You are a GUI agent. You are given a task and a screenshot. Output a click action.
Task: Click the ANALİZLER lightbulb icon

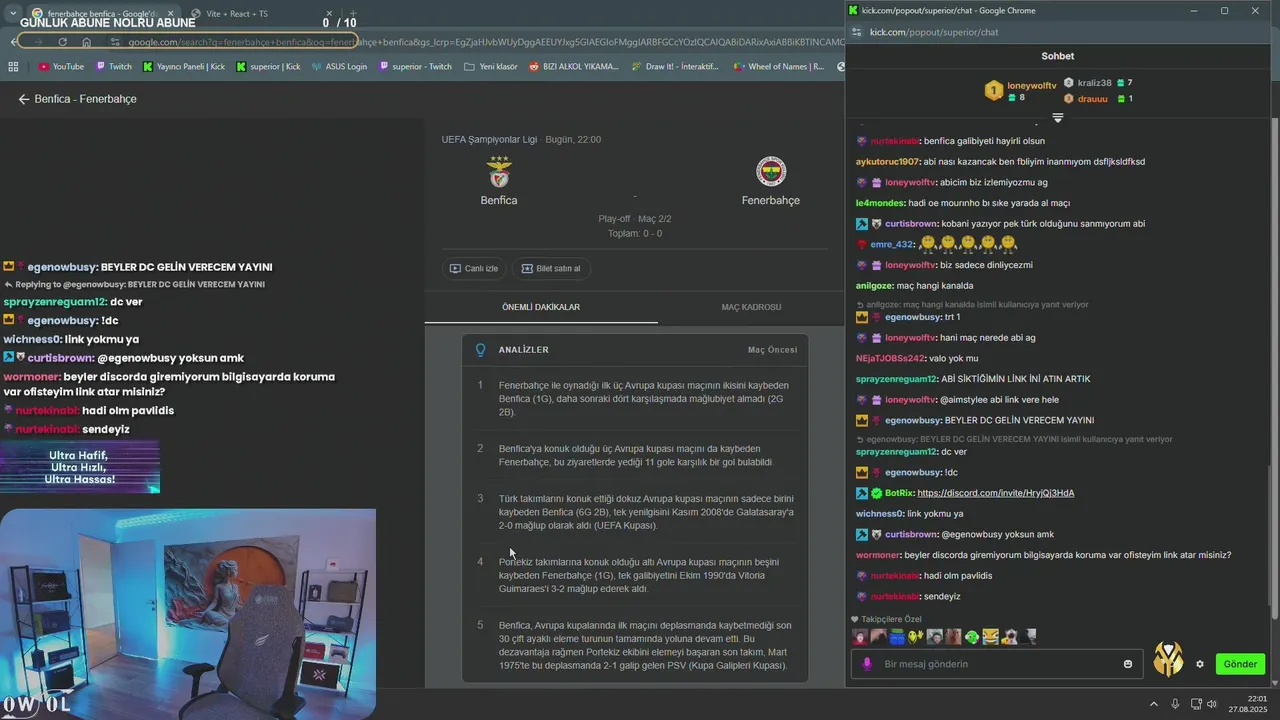click(x=480, y=350)
